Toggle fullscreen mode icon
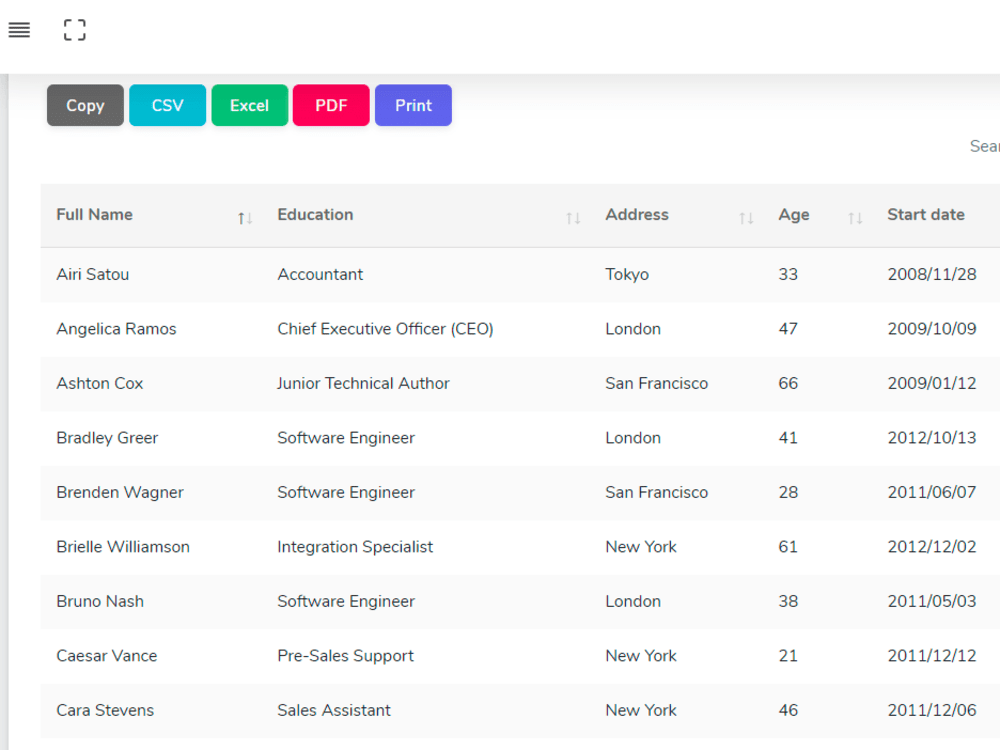The image size is (1000, 750). click(x=75, y=30)
